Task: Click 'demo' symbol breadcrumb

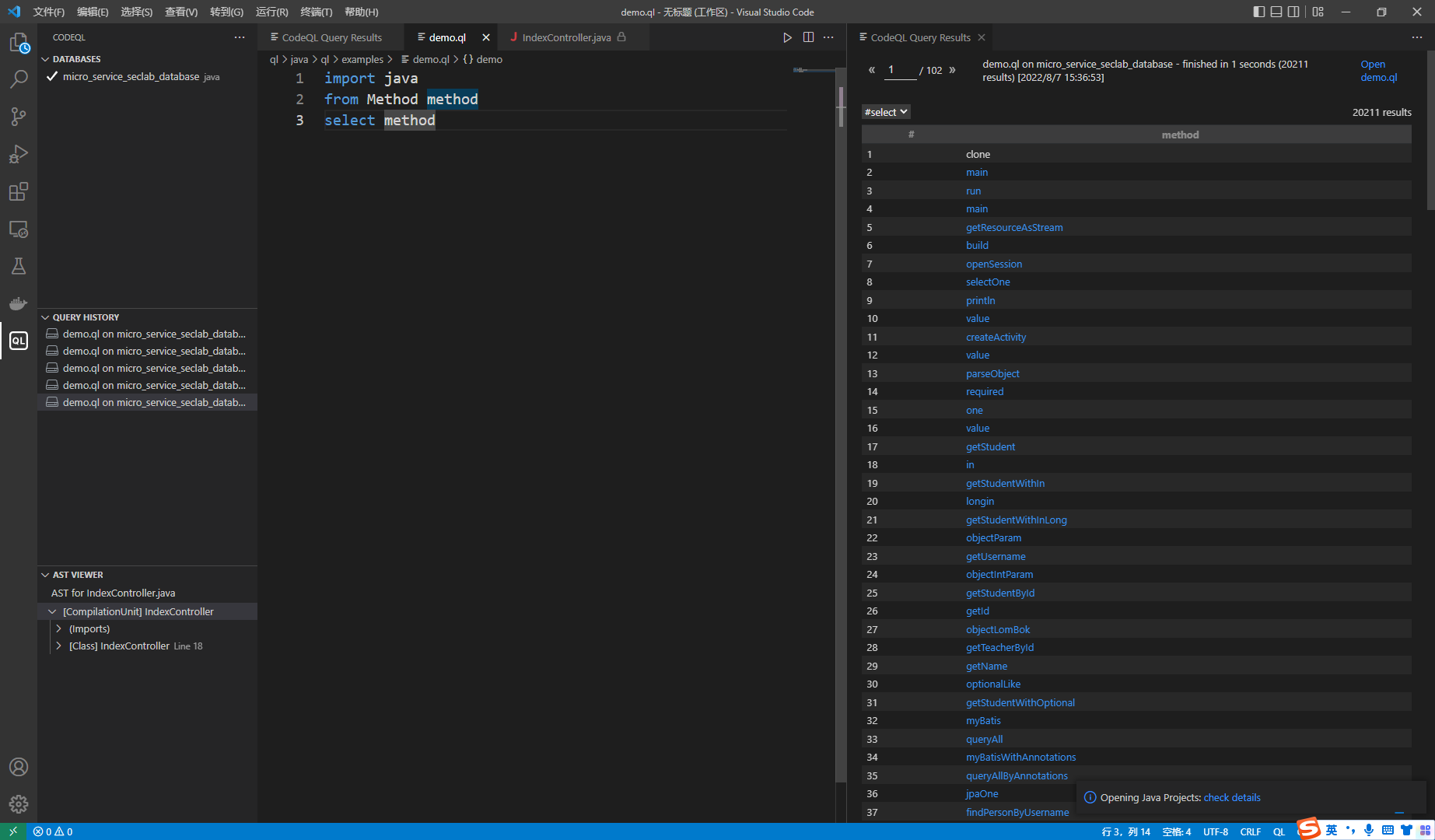Action: tap(482, 60)
